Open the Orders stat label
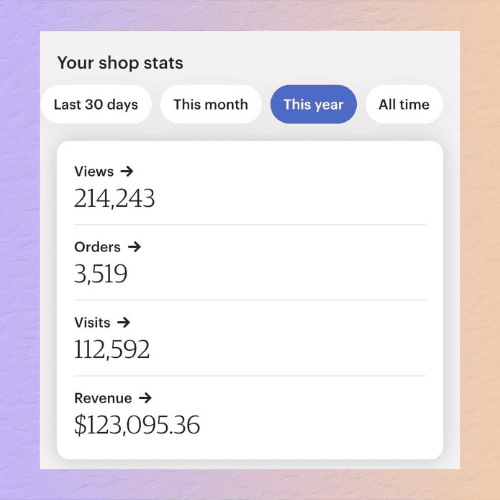The height and width of the screenshot is (500, 500). [97, 247]
